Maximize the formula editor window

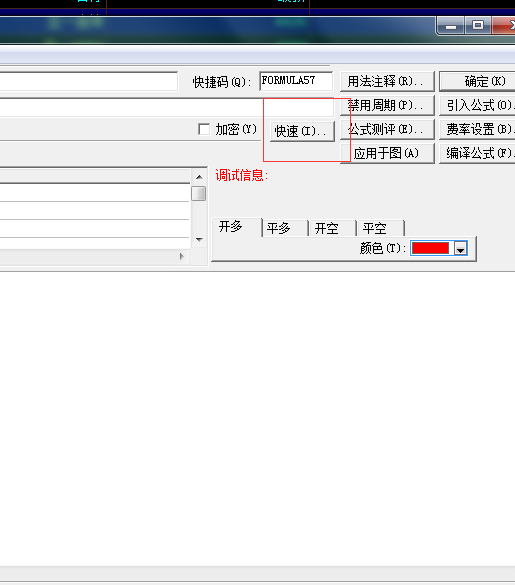click(478, 26)
